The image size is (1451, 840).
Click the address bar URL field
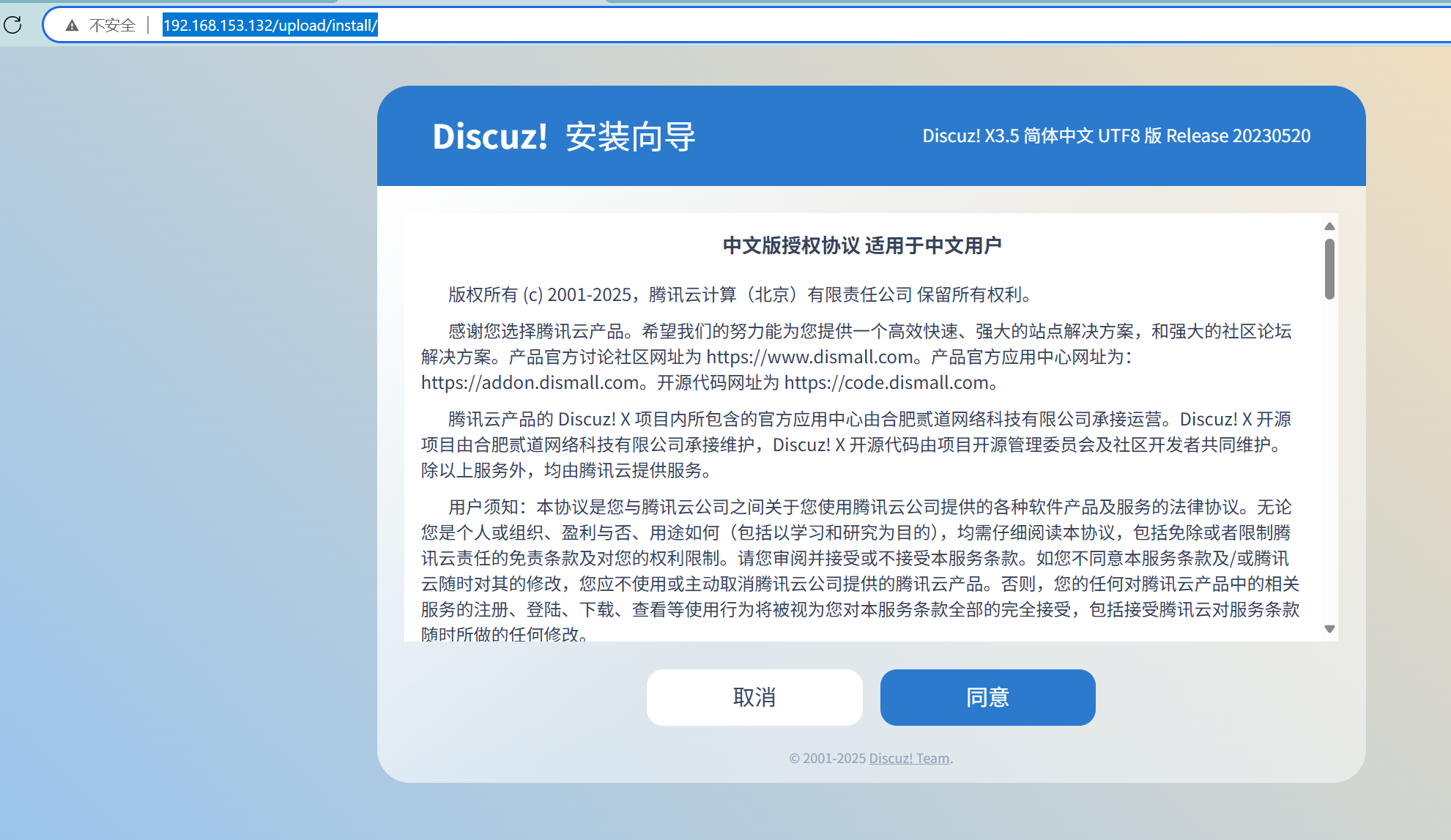[270, 26]
